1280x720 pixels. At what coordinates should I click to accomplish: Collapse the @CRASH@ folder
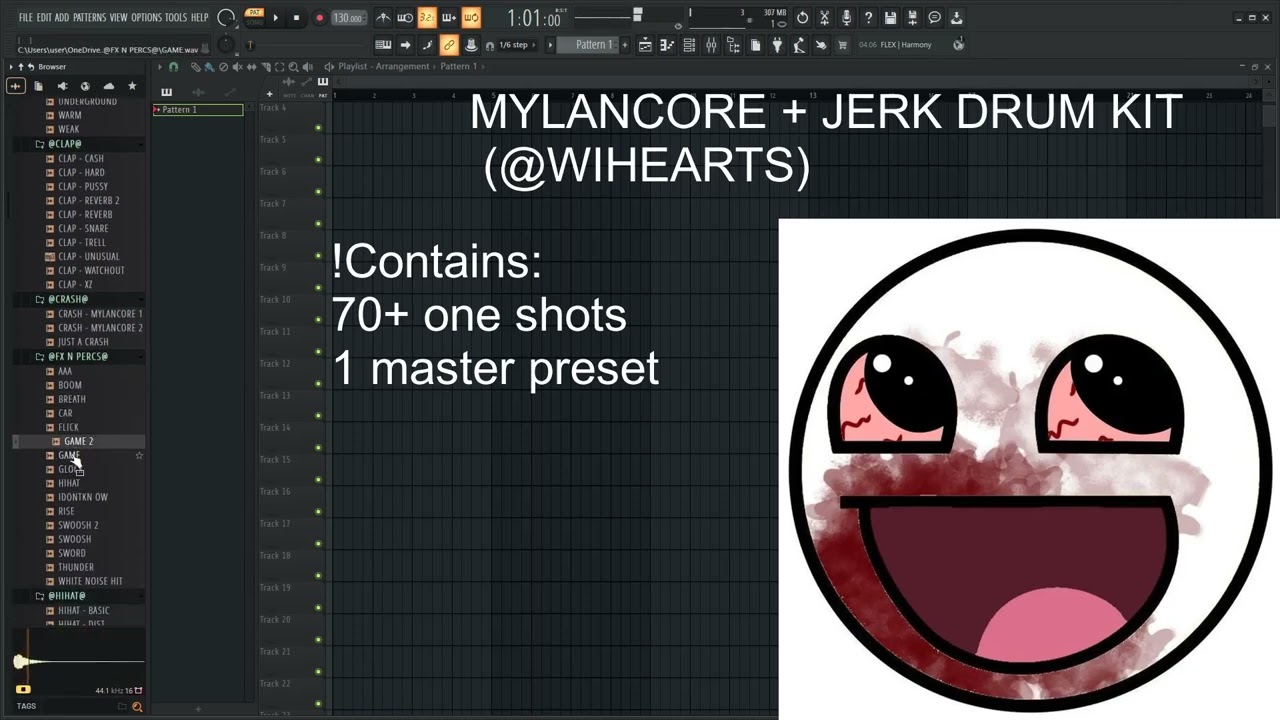[67, 299]
